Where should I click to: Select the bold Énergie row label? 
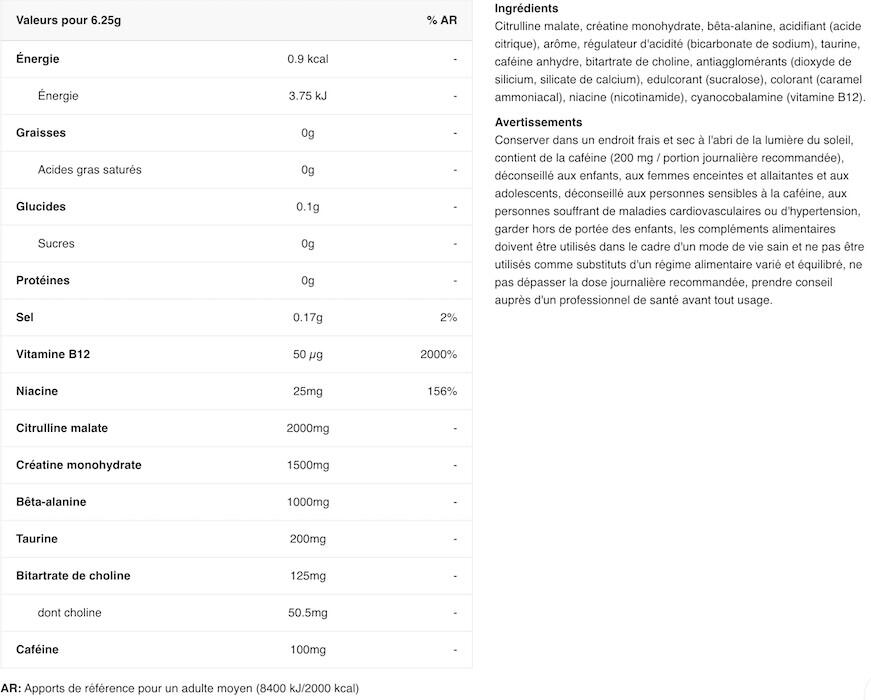(38, 59)
